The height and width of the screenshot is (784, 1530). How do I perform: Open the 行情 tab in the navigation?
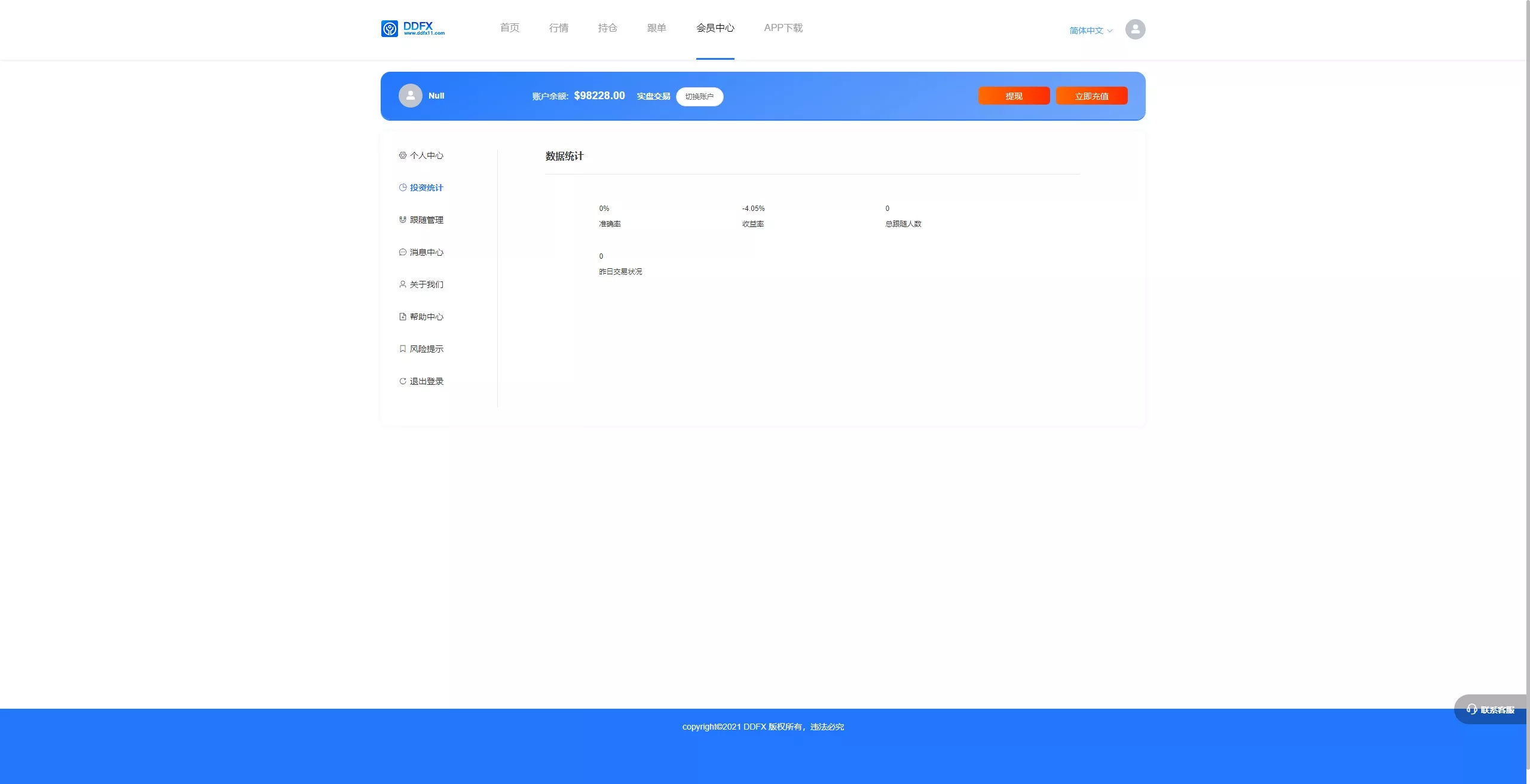click(x=558, y=28)
